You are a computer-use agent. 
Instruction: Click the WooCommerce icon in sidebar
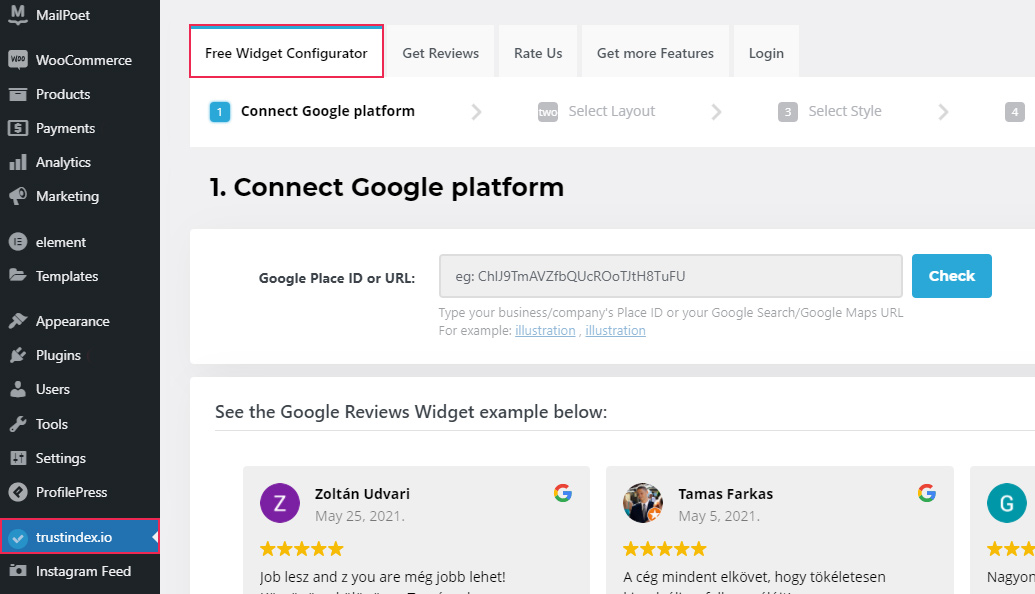tap(18, 60)
